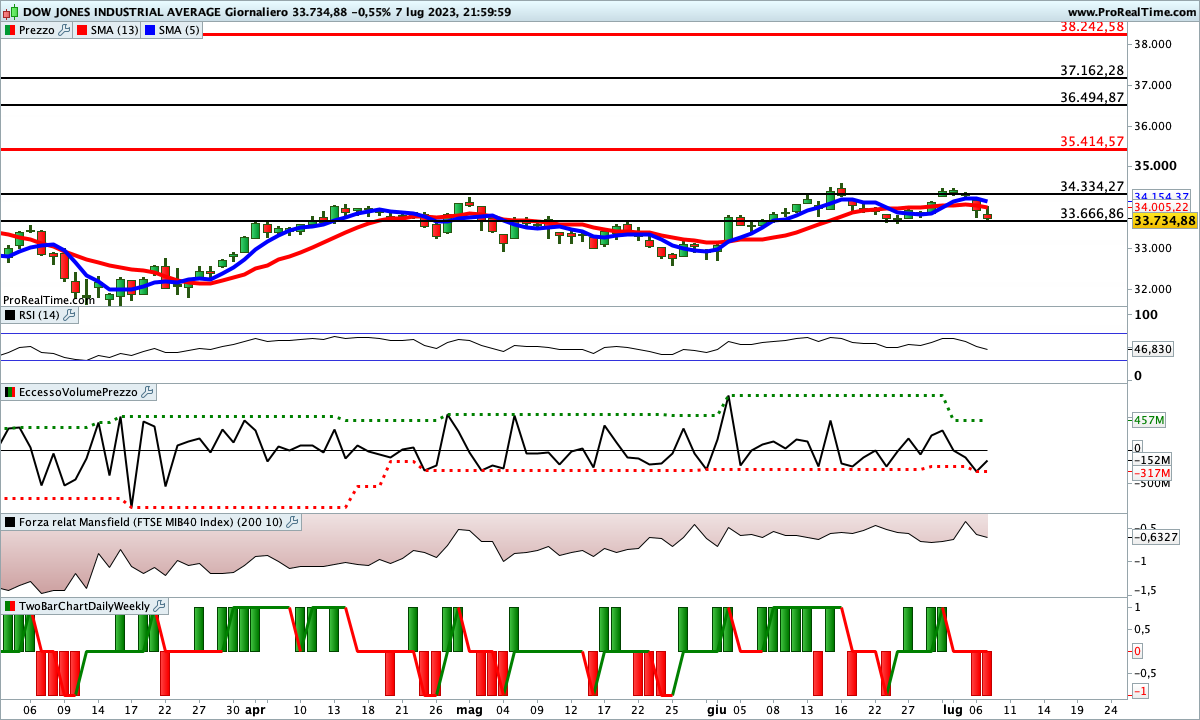Click the -0,6327 Mansfield value tag
Screen dimensions: 1200x720
coord(1156,537)
